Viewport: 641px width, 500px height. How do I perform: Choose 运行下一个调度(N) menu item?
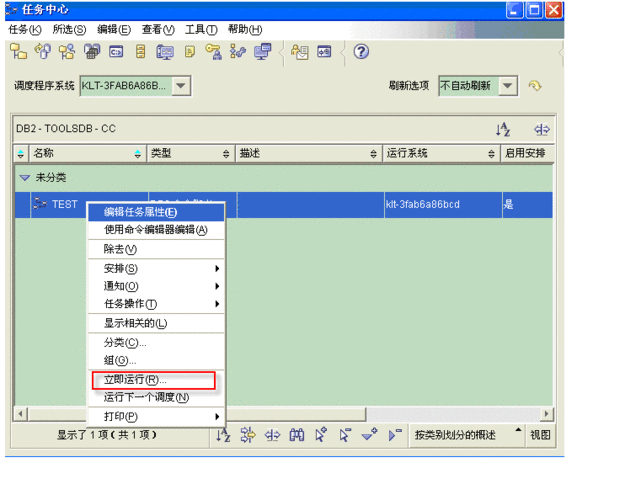coord(156,397)
